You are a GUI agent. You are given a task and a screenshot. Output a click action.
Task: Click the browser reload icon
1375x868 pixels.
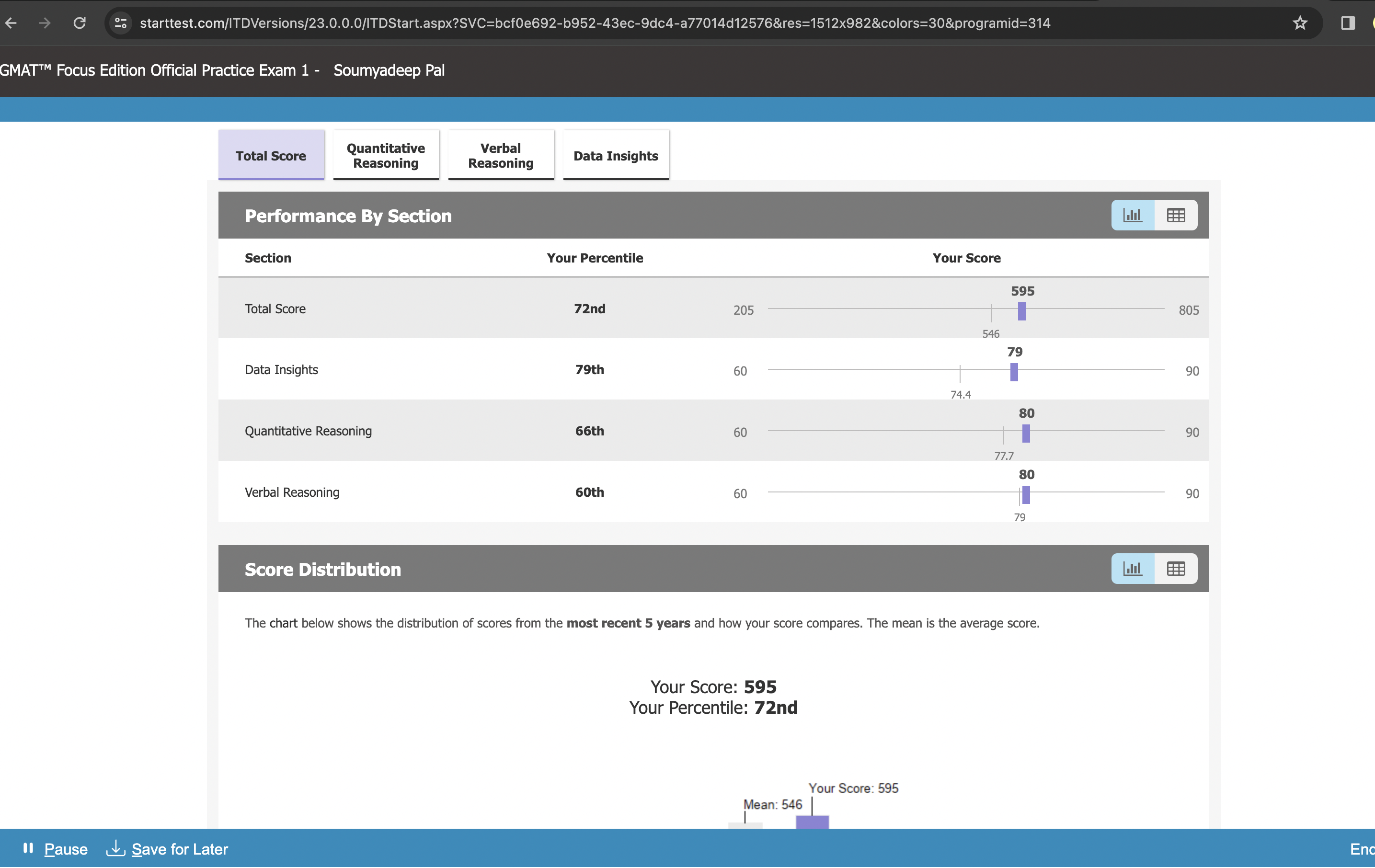click(x=80, y=23)
